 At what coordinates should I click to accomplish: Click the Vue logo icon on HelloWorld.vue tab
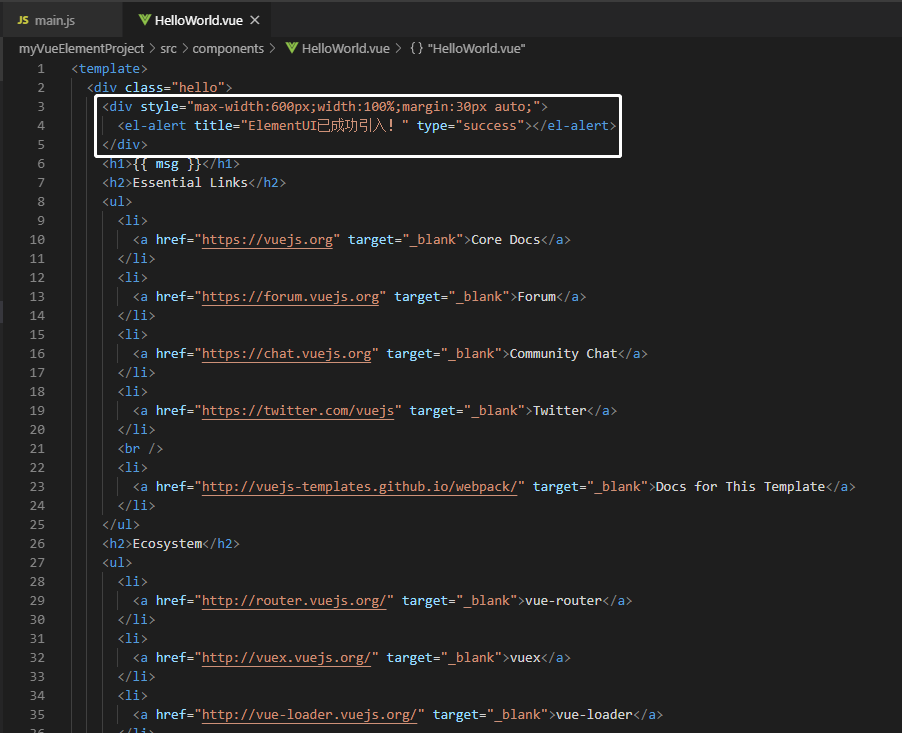(x=144, y=20)
